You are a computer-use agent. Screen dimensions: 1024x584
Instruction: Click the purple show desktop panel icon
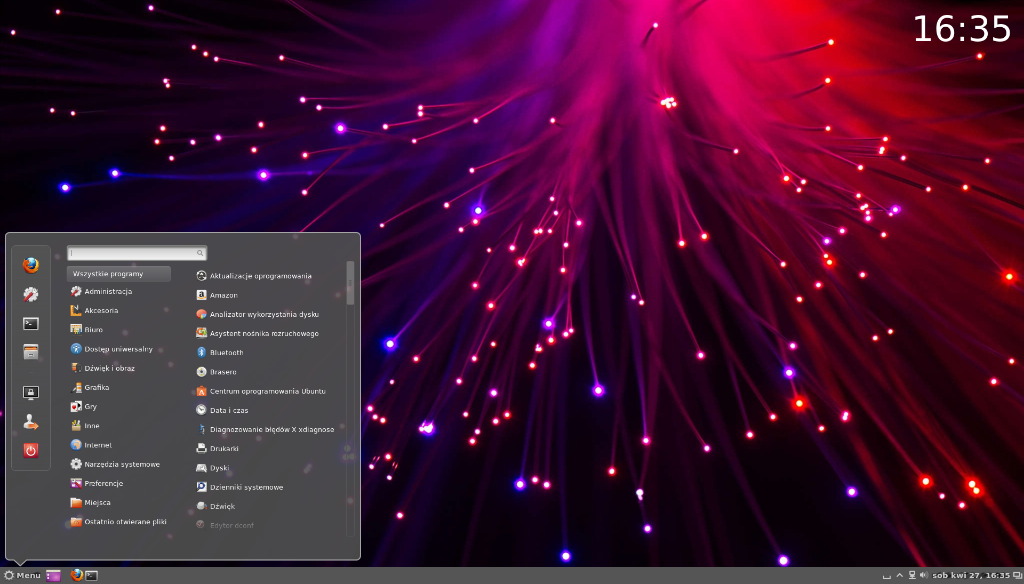54,576
